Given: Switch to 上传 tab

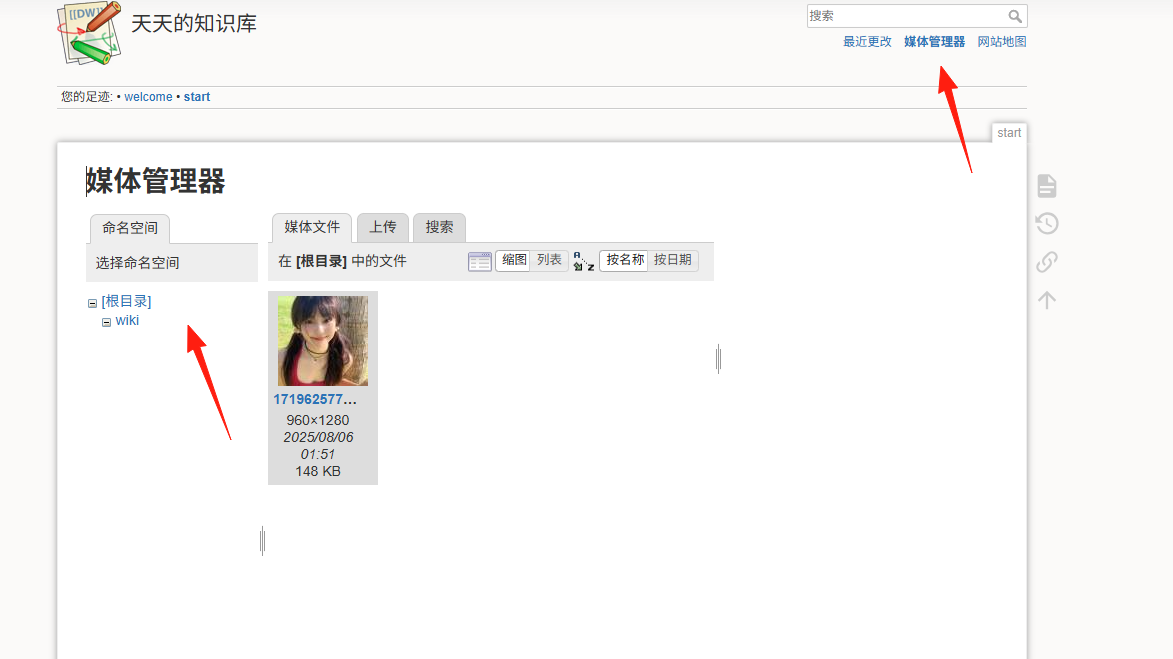Looking at the screenshot, I should (383, 227).
